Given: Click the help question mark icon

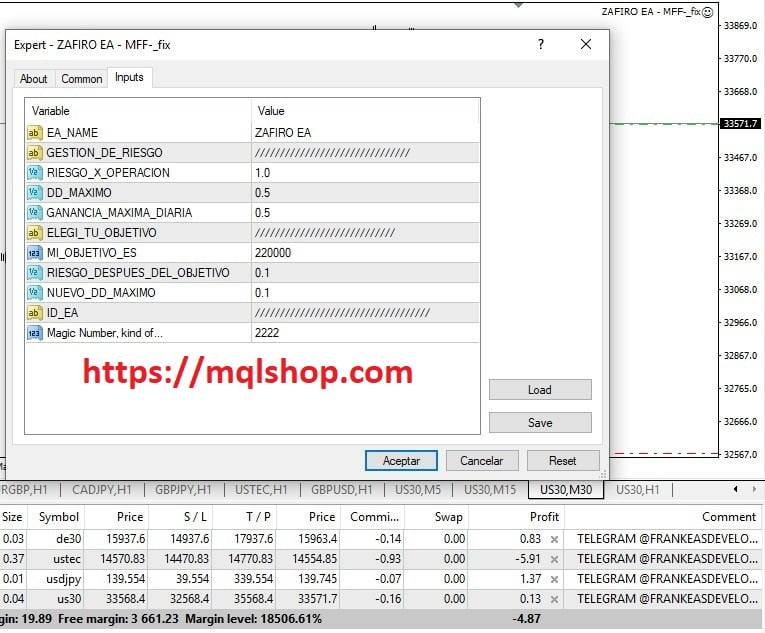Looking at the screenshot, I should coord(541,44).
